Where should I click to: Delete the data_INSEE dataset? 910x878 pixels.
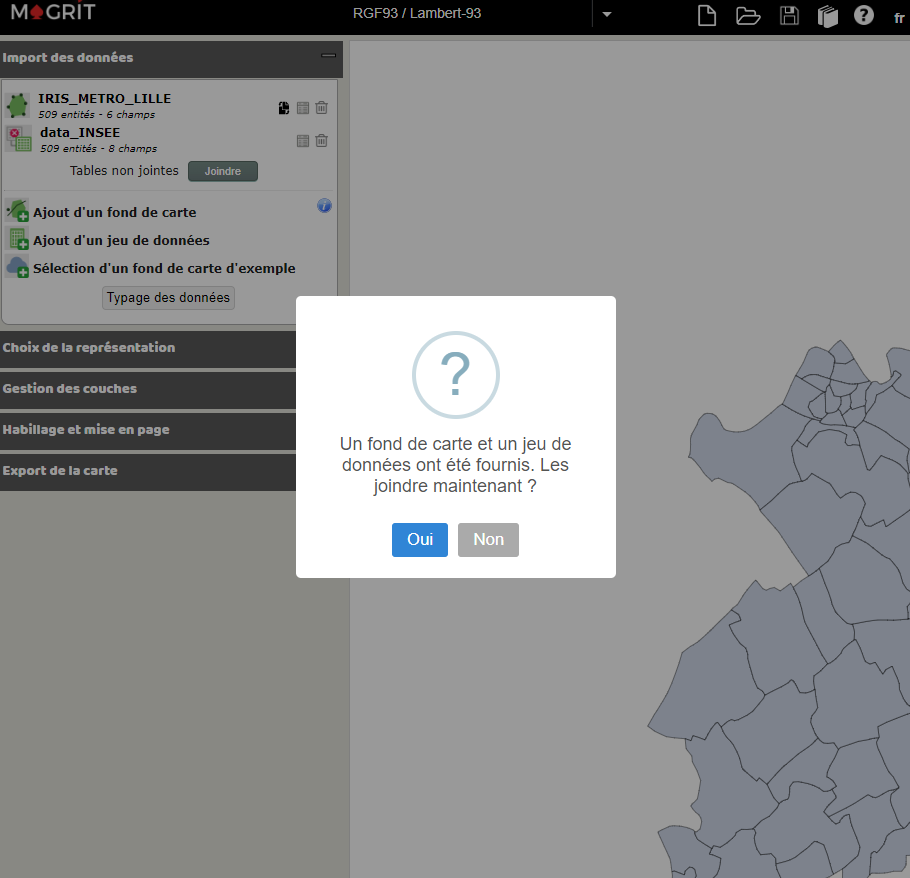(321, 140)
